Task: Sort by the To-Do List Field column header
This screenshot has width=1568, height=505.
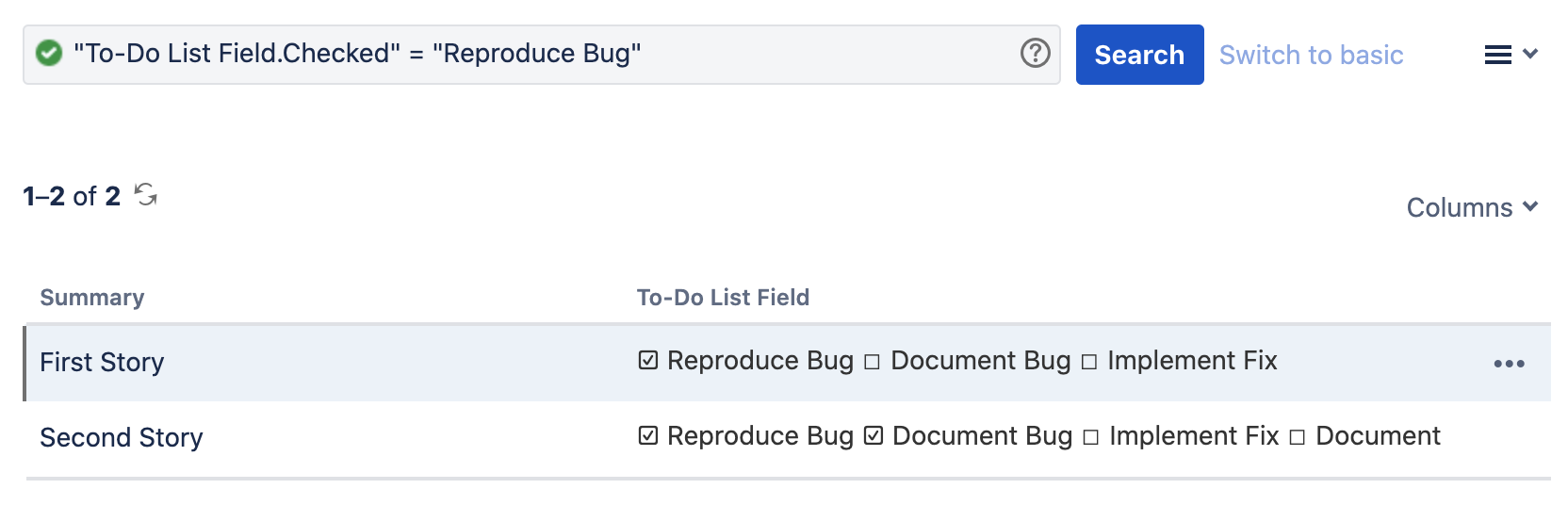Action: pos(723,298)
